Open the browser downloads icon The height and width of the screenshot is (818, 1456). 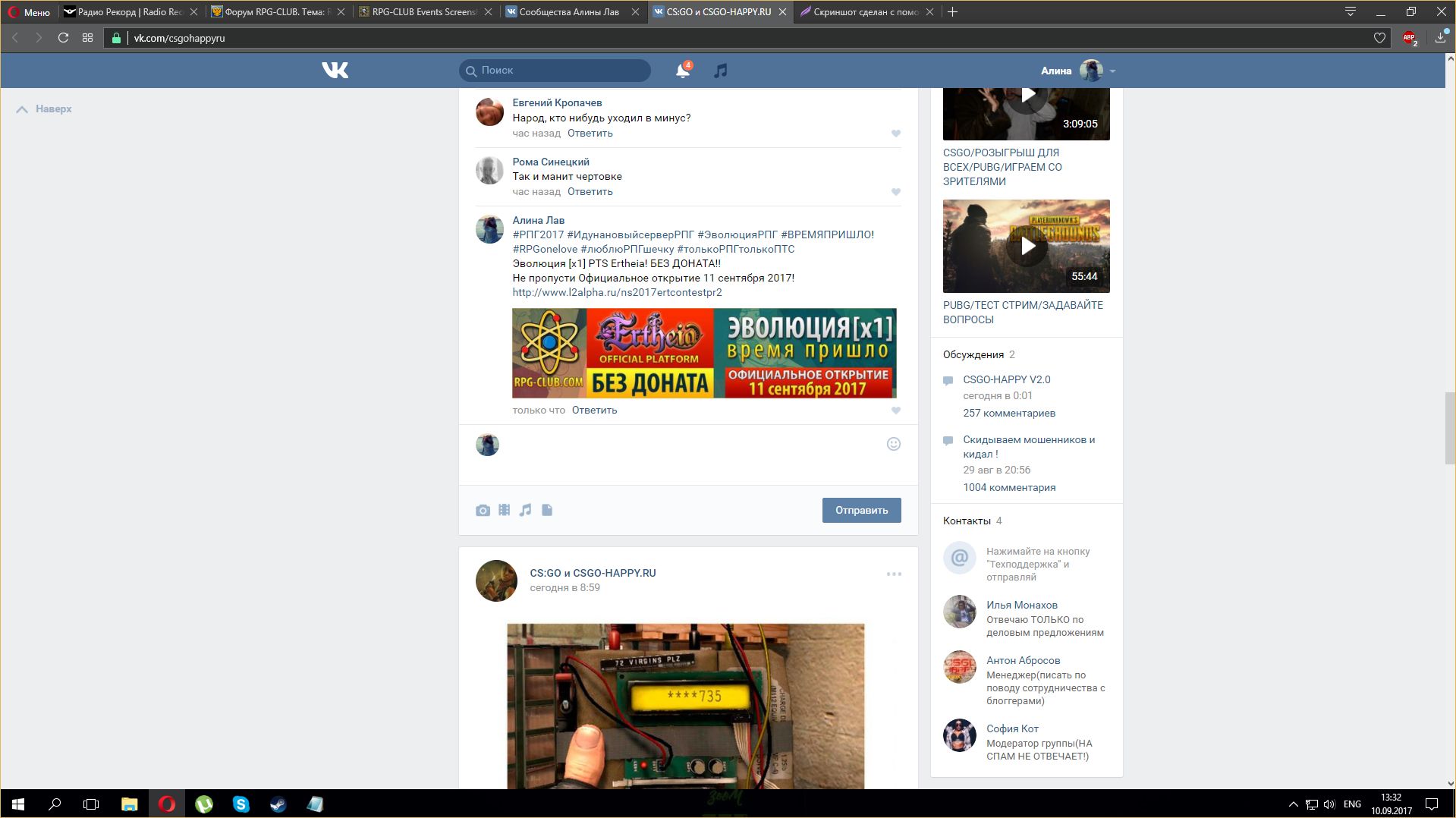1441,38
